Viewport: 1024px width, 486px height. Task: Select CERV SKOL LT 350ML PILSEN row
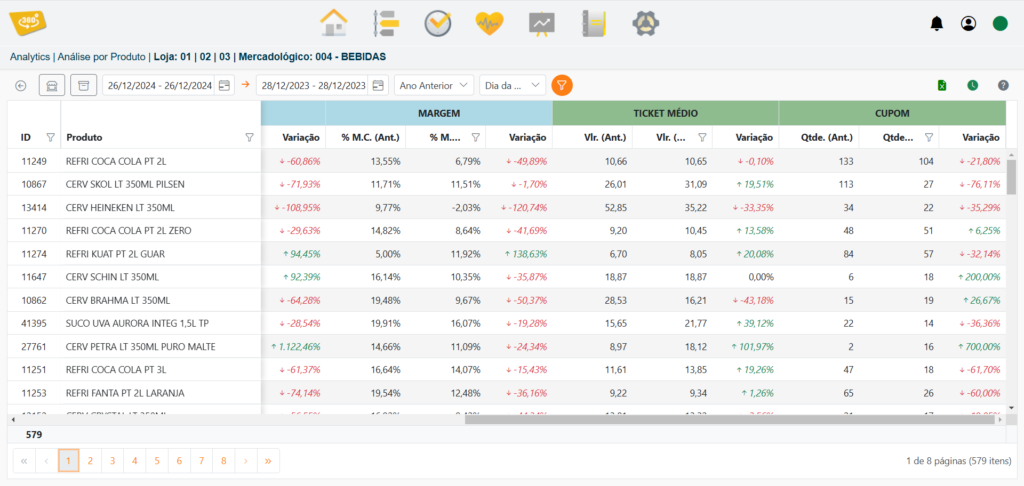point(507,184)
